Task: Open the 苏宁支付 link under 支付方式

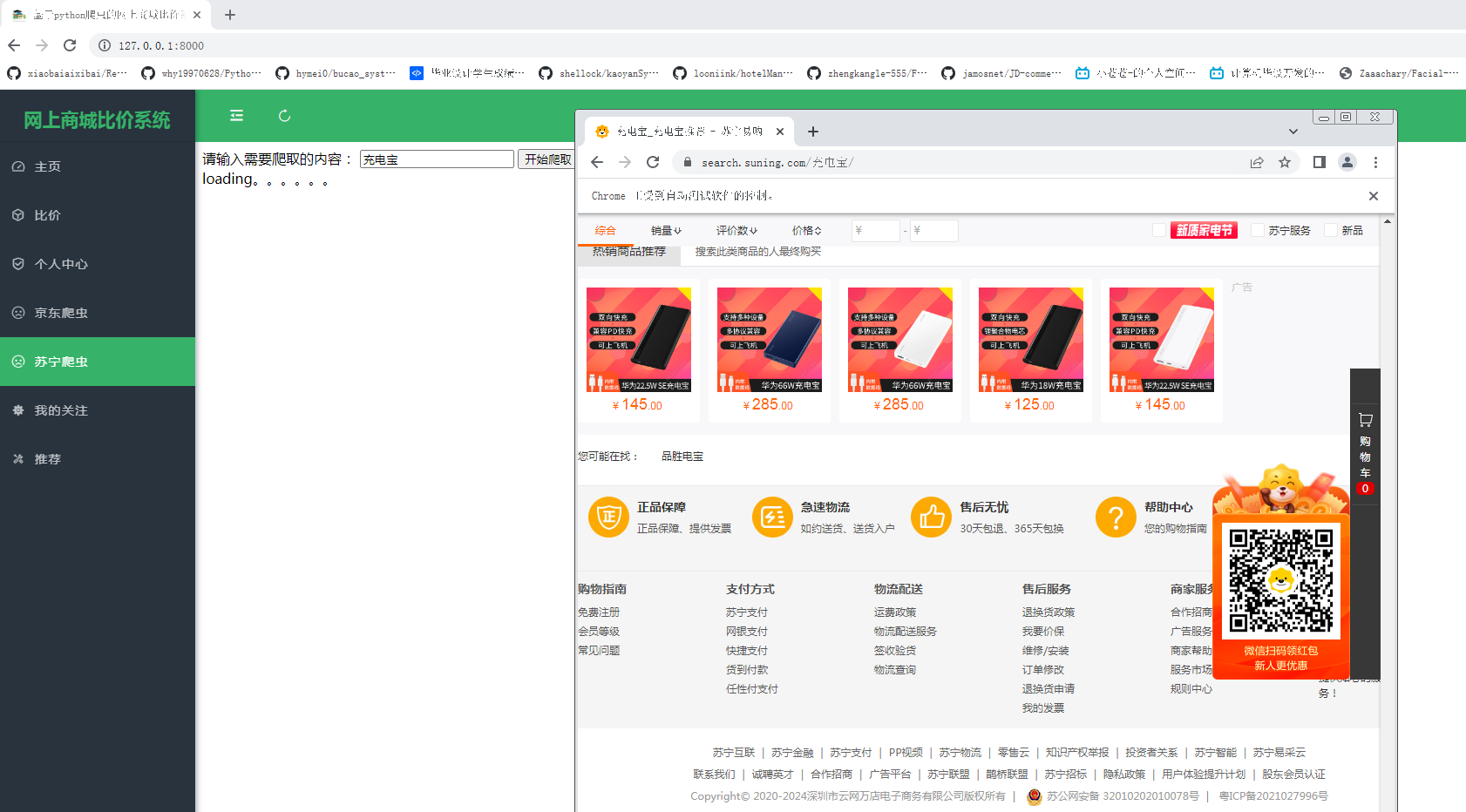Action: click(747, 612)
